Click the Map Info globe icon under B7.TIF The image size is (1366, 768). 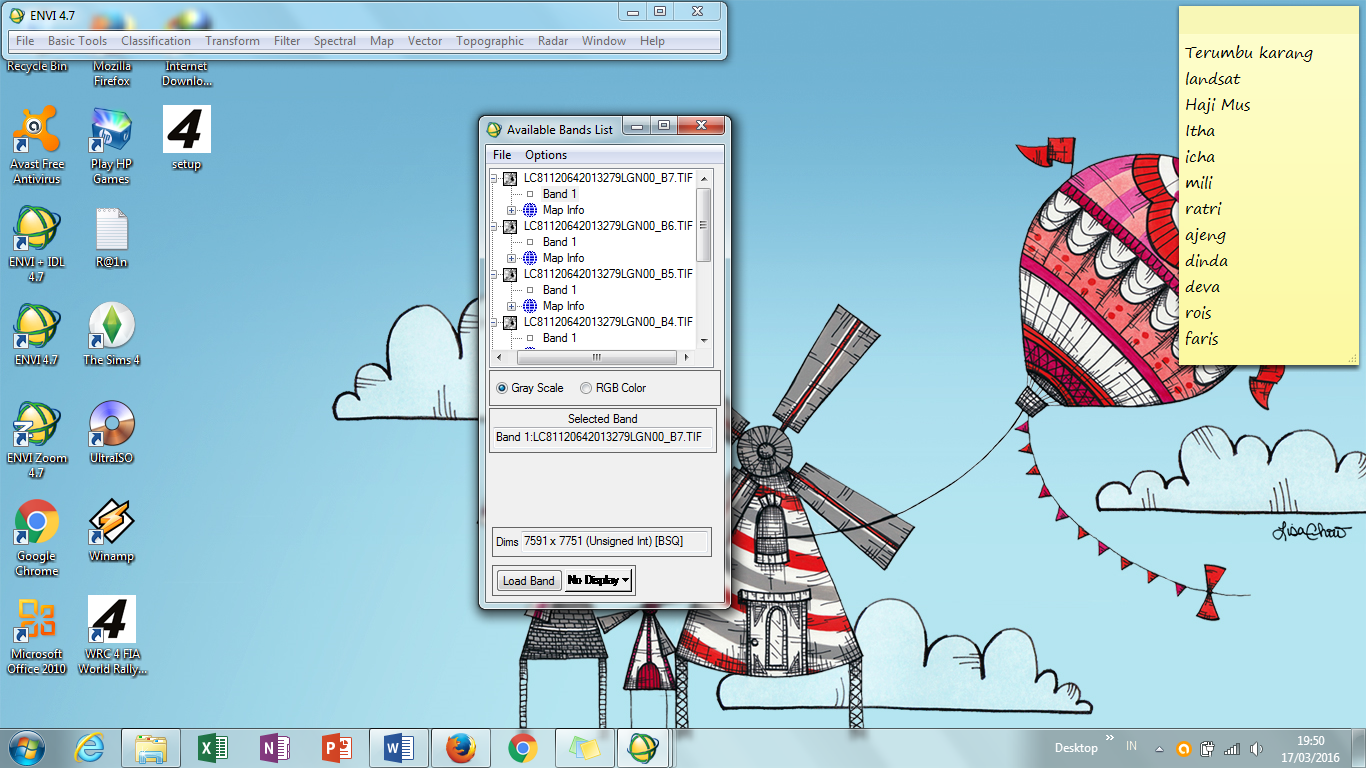[x=530, y=210]
